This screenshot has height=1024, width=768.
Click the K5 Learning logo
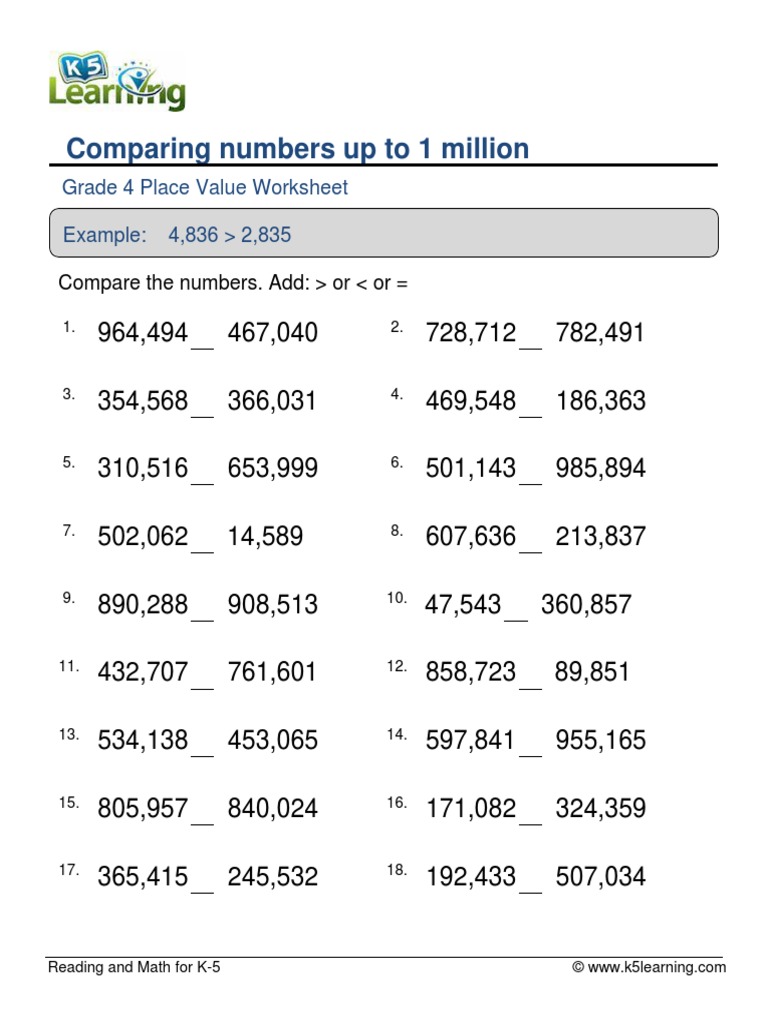click(x=116, y=80)
